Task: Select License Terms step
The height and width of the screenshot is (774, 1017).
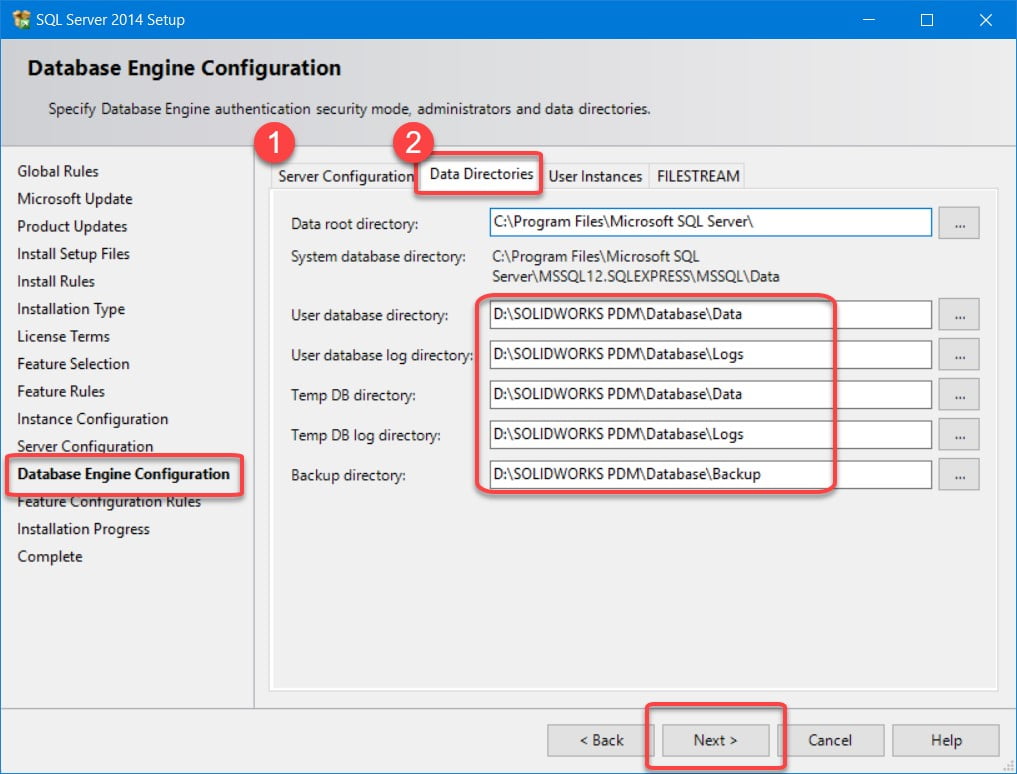Action: tap(63, 336)
